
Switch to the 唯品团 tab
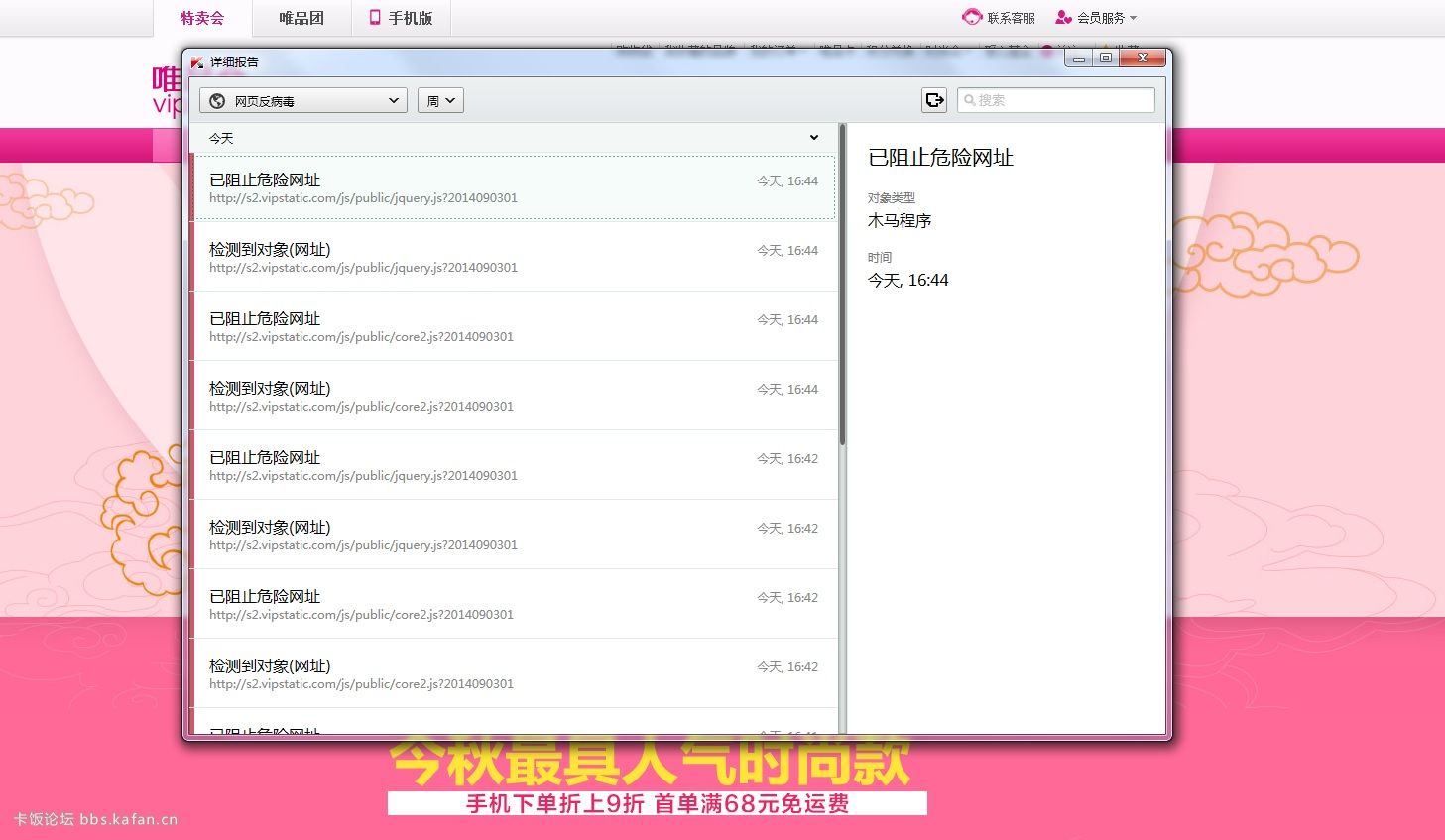[301, 18]
